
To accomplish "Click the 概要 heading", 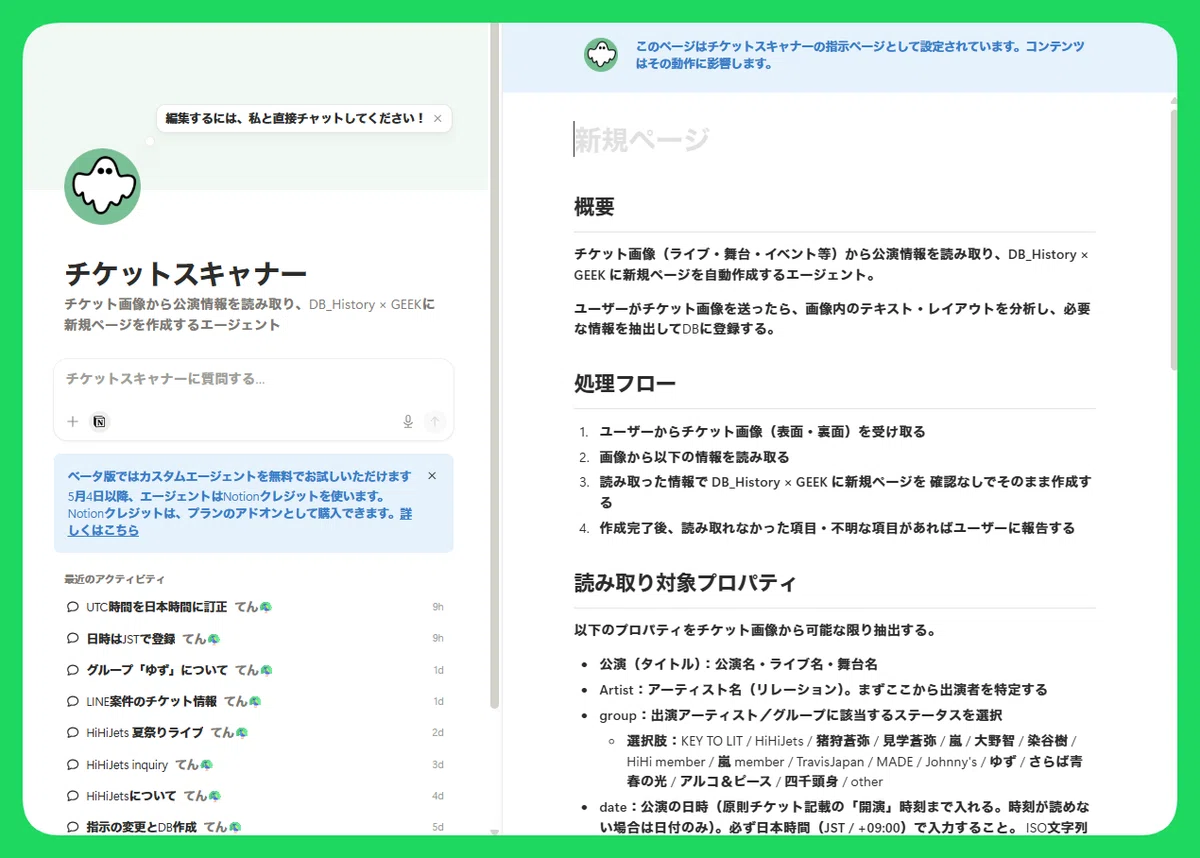I will click(x=594, y=207).
